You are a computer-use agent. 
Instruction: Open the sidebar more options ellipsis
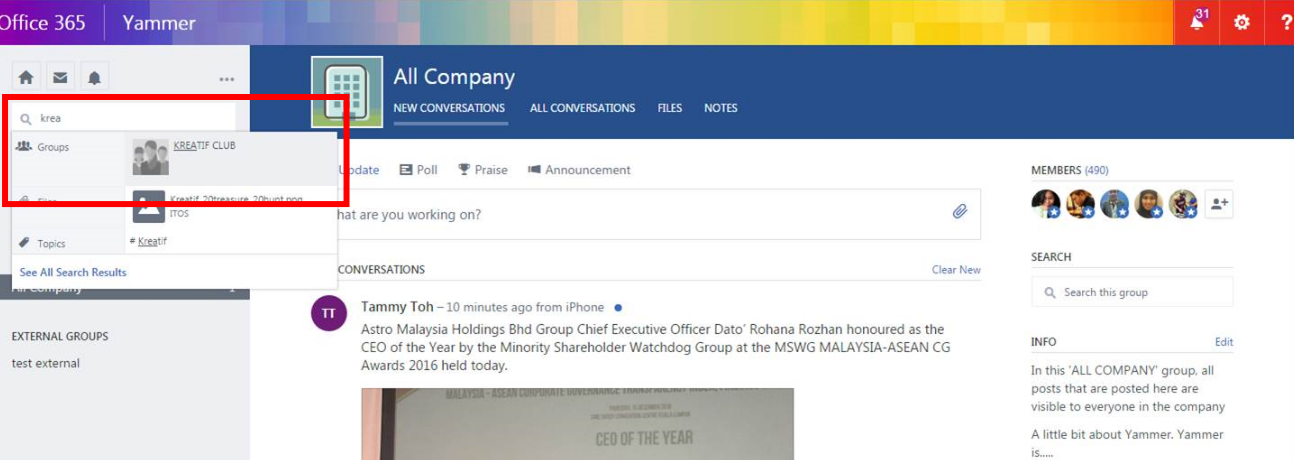(x=227, y=79)
